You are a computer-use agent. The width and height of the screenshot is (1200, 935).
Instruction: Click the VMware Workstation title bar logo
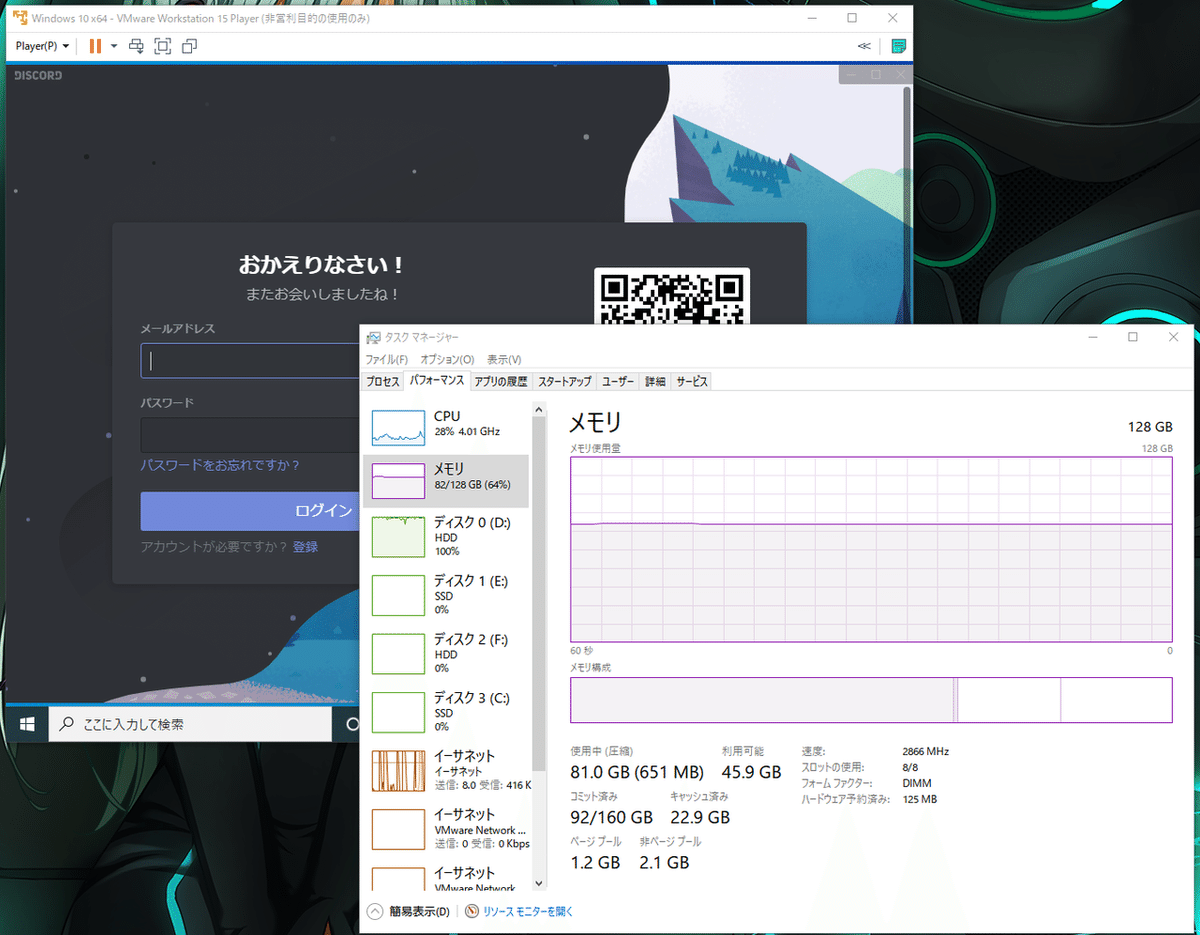coord(19,18)
